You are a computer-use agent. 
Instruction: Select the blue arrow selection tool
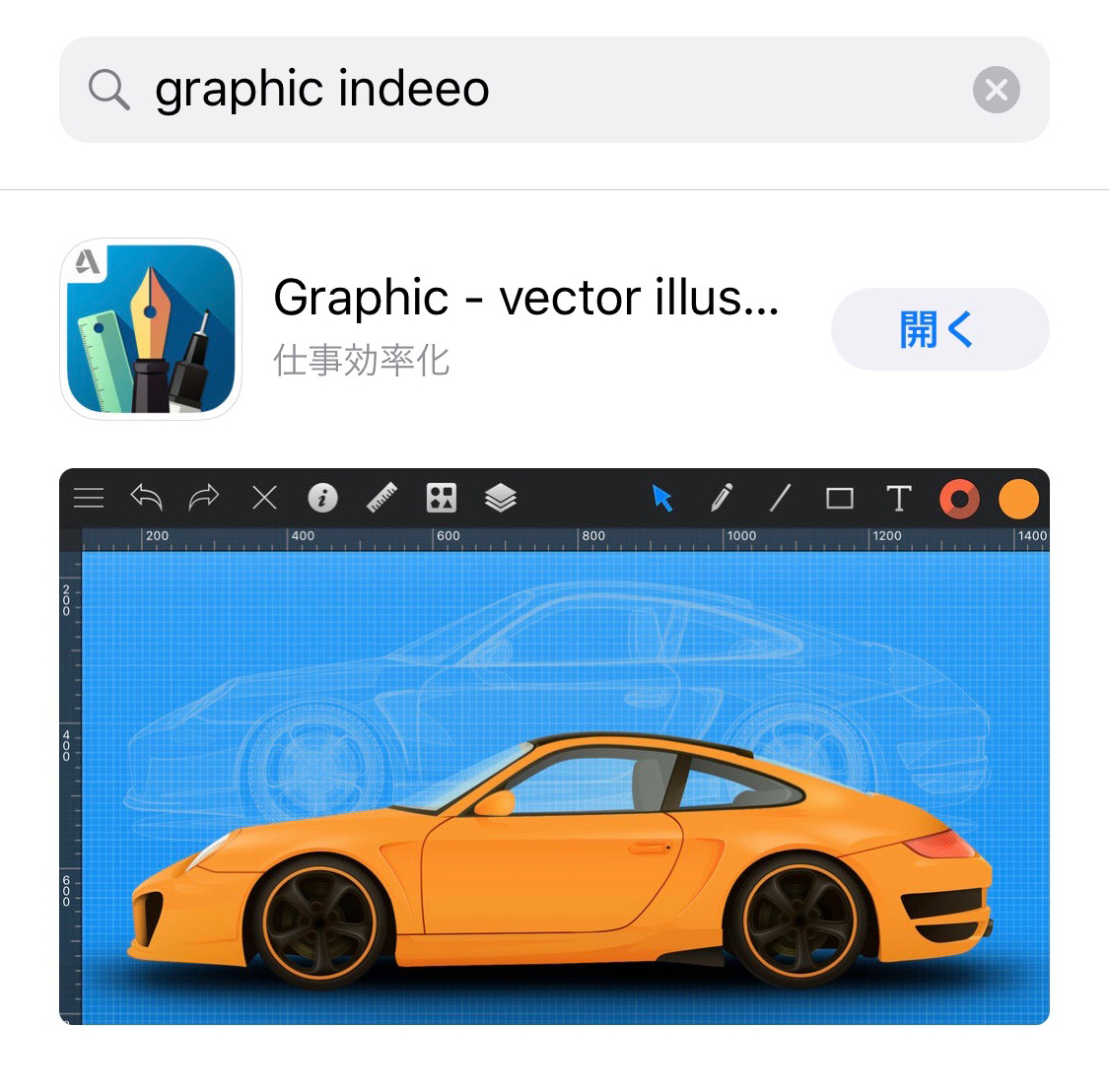662,498
